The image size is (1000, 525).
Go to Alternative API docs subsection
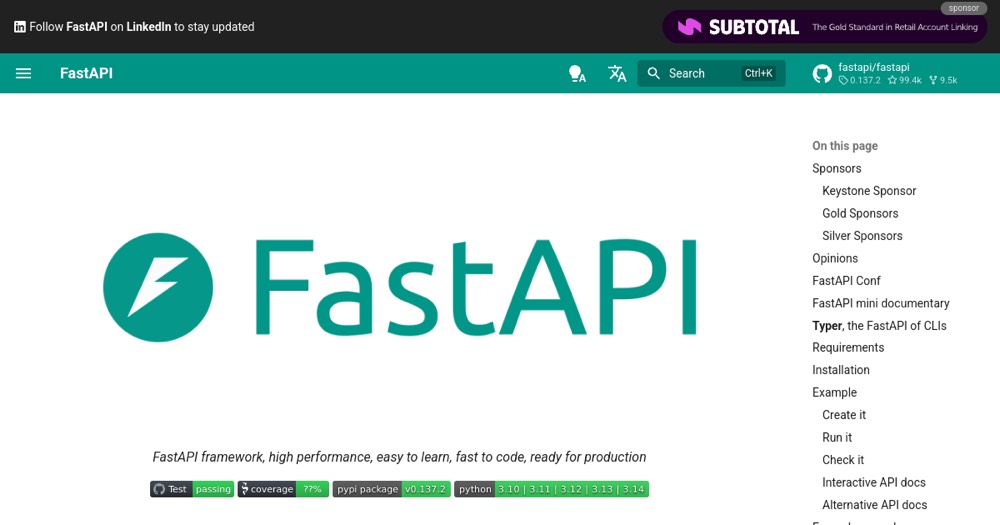(874, 505)
